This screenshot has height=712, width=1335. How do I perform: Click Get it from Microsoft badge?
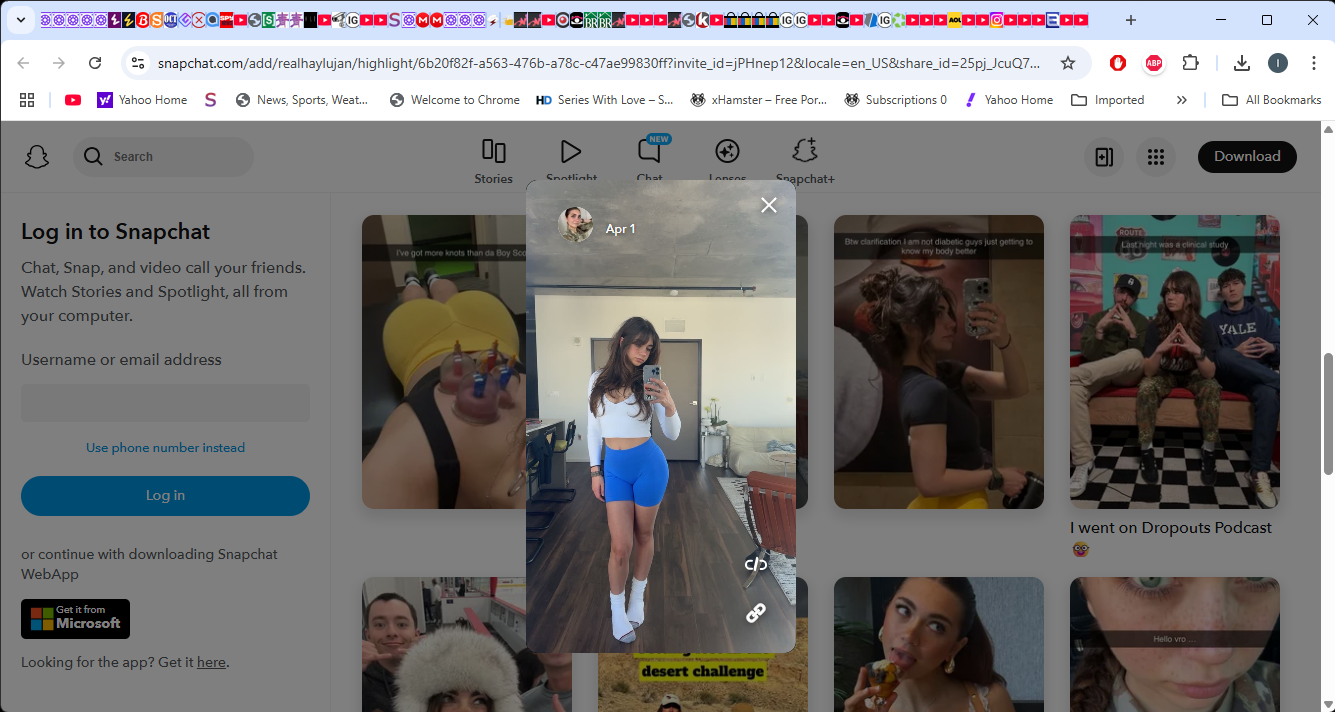(75, 618)
